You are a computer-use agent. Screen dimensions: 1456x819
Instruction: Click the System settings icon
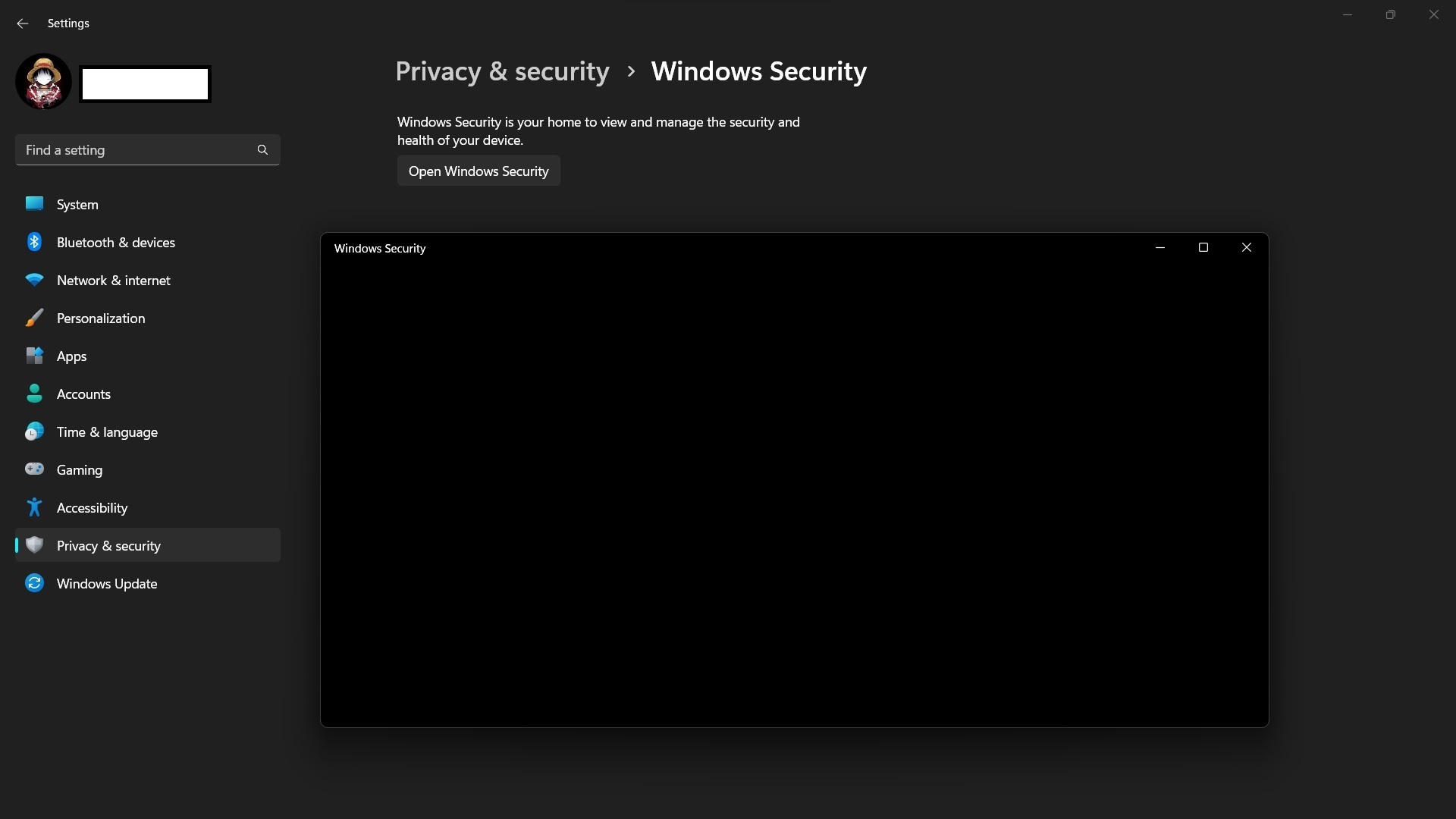(34, 204)
